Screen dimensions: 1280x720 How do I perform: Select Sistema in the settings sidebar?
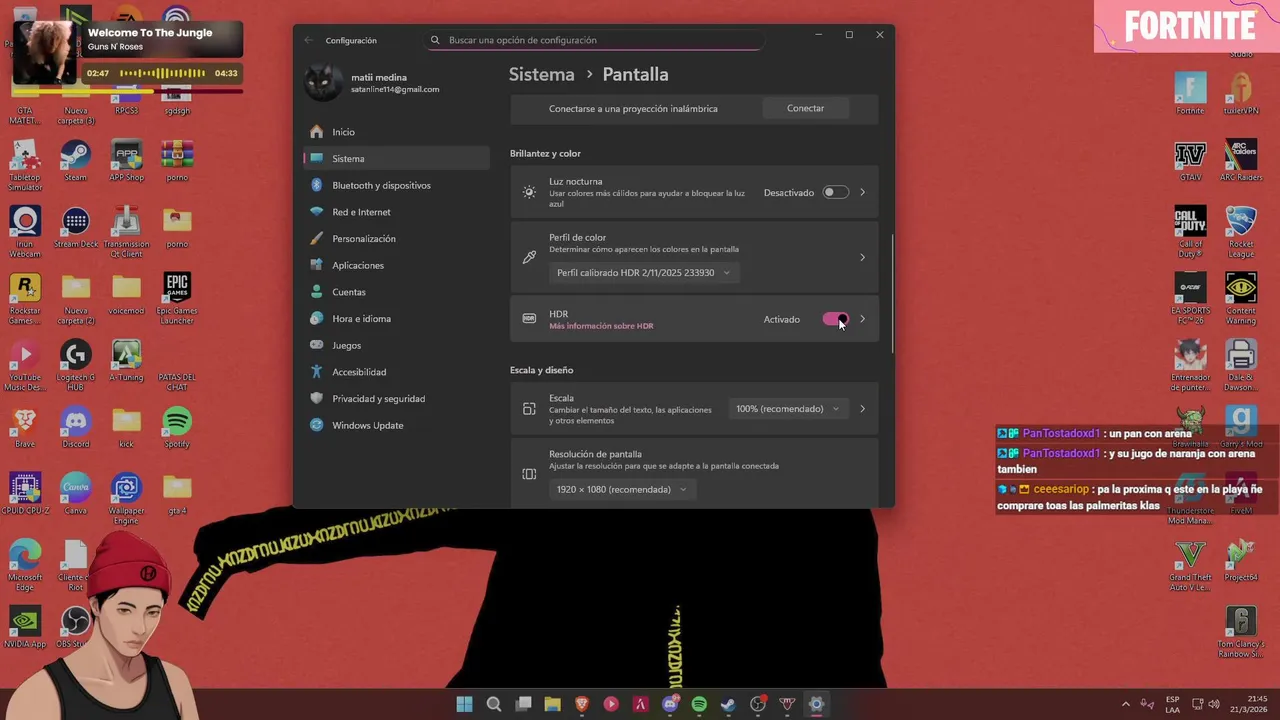[396, 158]
